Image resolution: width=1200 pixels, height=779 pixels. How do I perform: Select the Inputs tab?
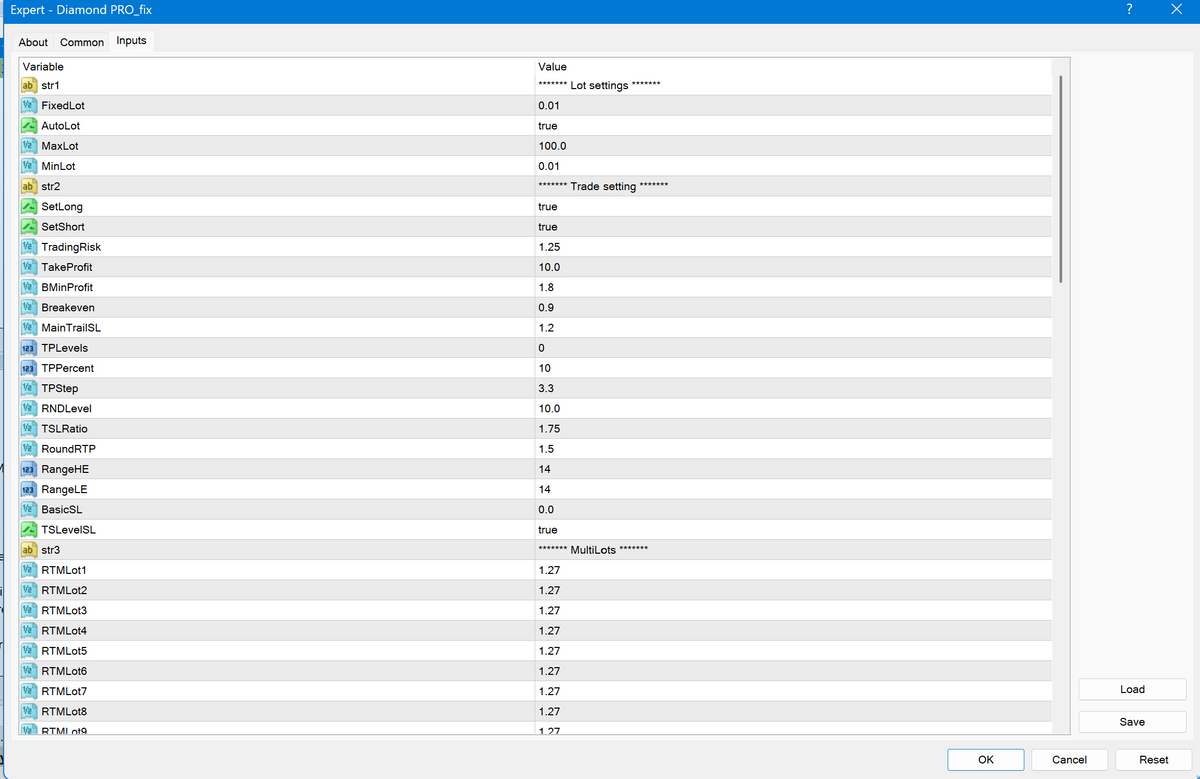pyautogui.click(x=131, y=41)
